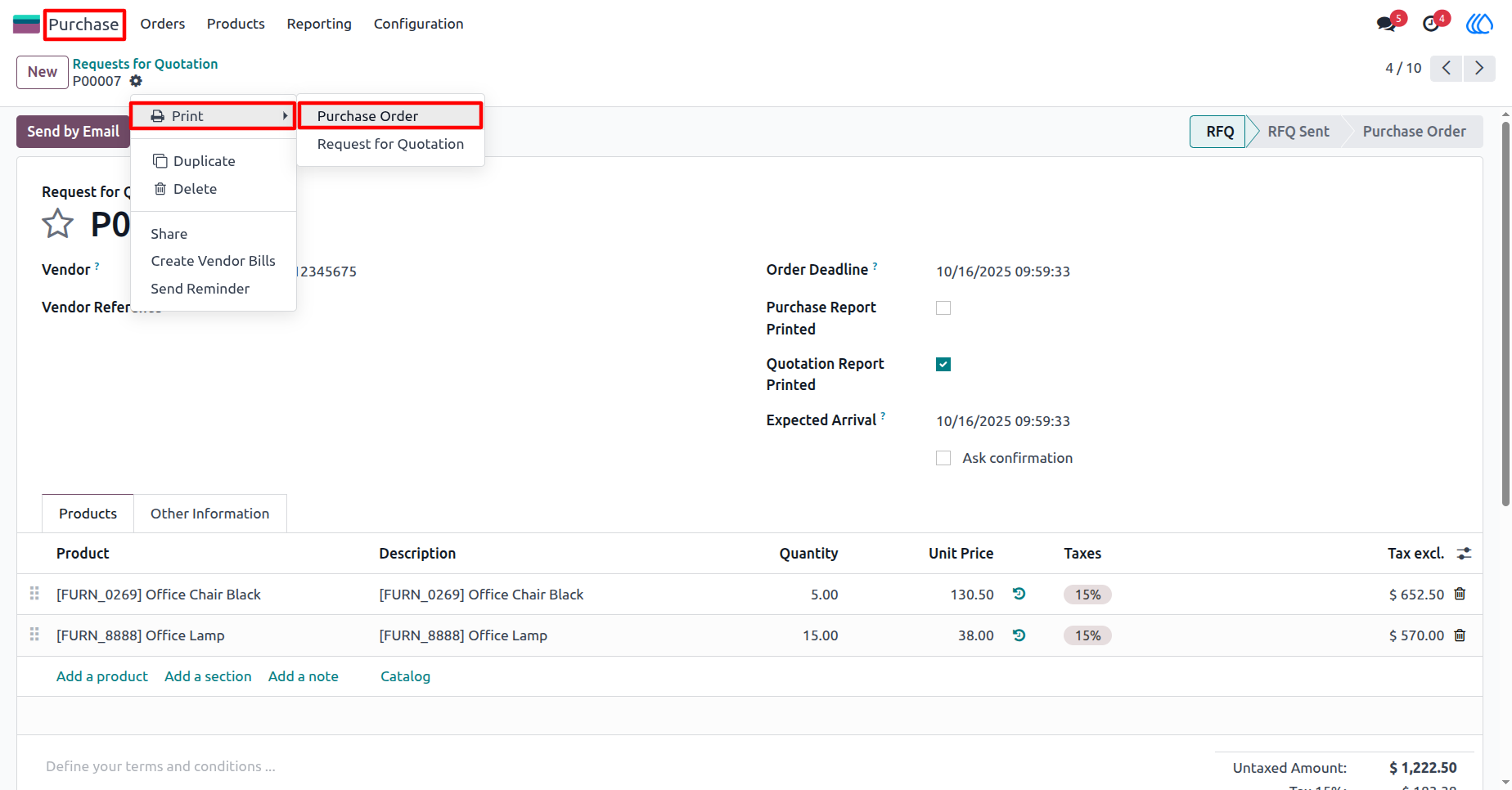Open the Orders menu

tap(163, 24)
